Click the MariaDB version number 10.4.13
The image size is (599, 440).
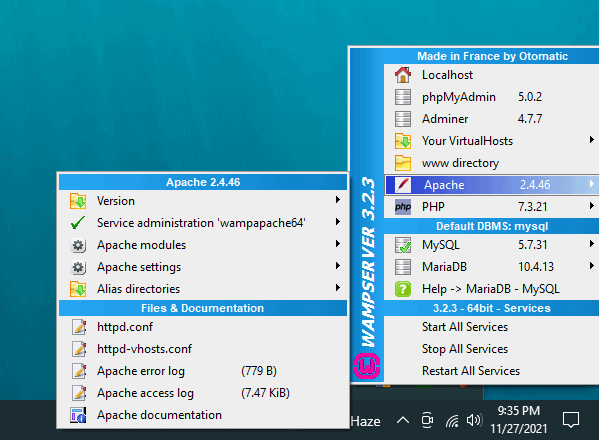tap(536, 267)
